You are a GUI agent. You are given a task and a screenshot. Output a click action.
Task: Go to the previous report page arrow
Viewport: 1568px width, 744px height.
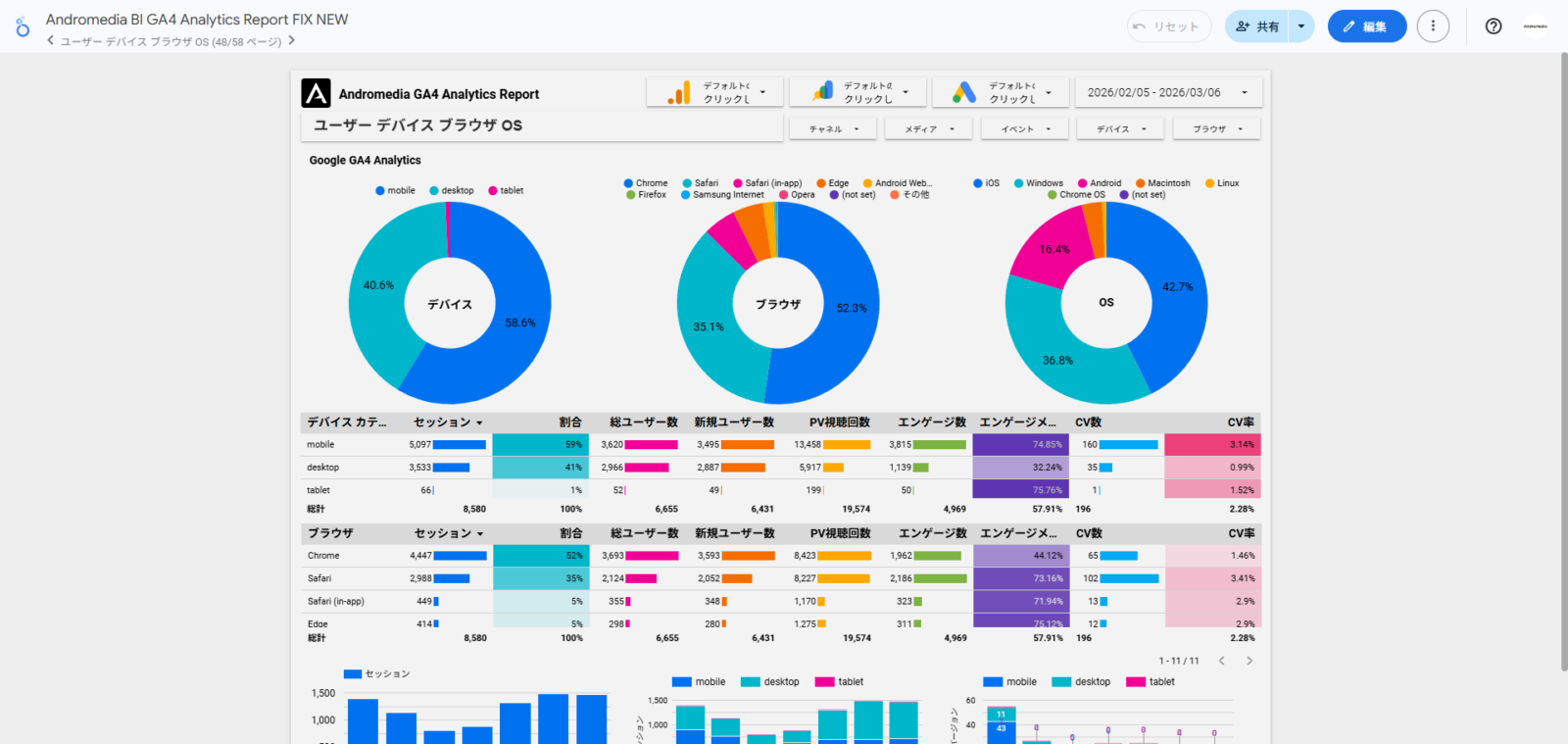click(51, 41)
